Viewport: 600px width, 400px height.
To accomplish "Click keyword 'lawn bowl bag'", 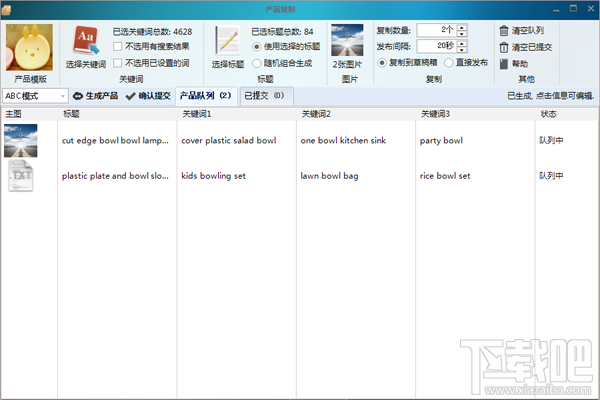I will (x=329, y=176).
